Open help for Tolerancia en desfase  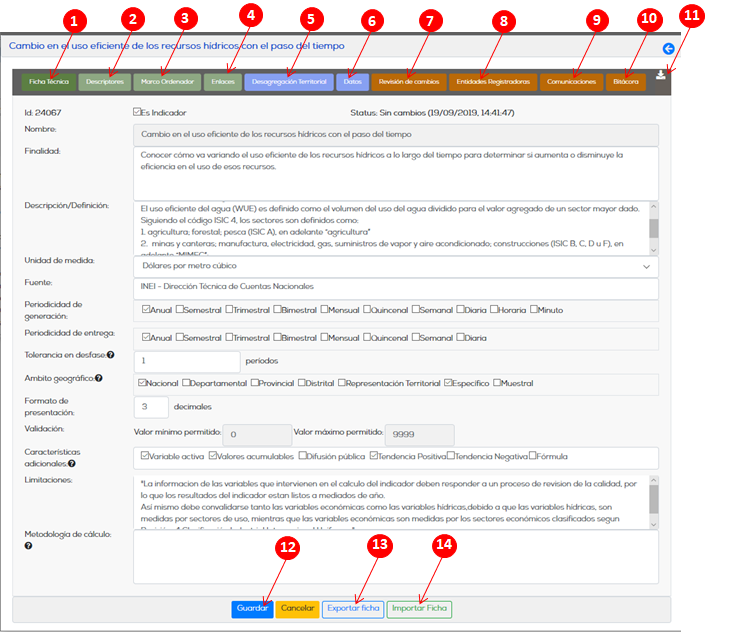click(x=110, y=355)
